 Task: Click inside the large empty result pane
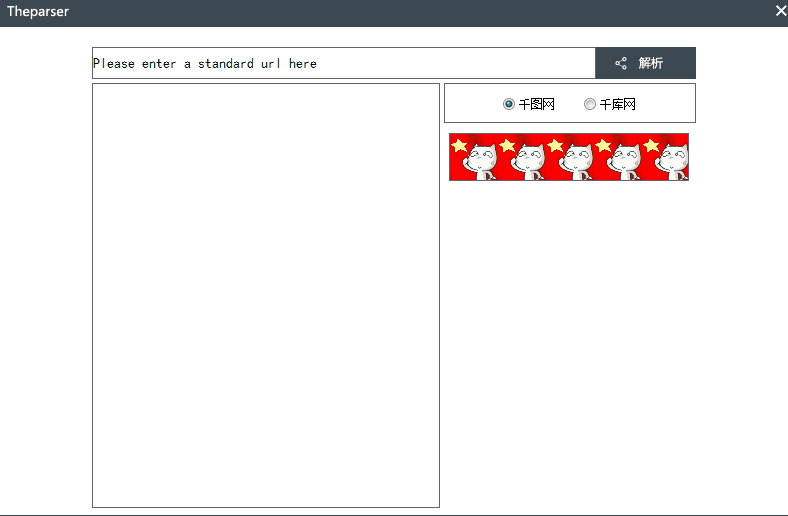266,295
